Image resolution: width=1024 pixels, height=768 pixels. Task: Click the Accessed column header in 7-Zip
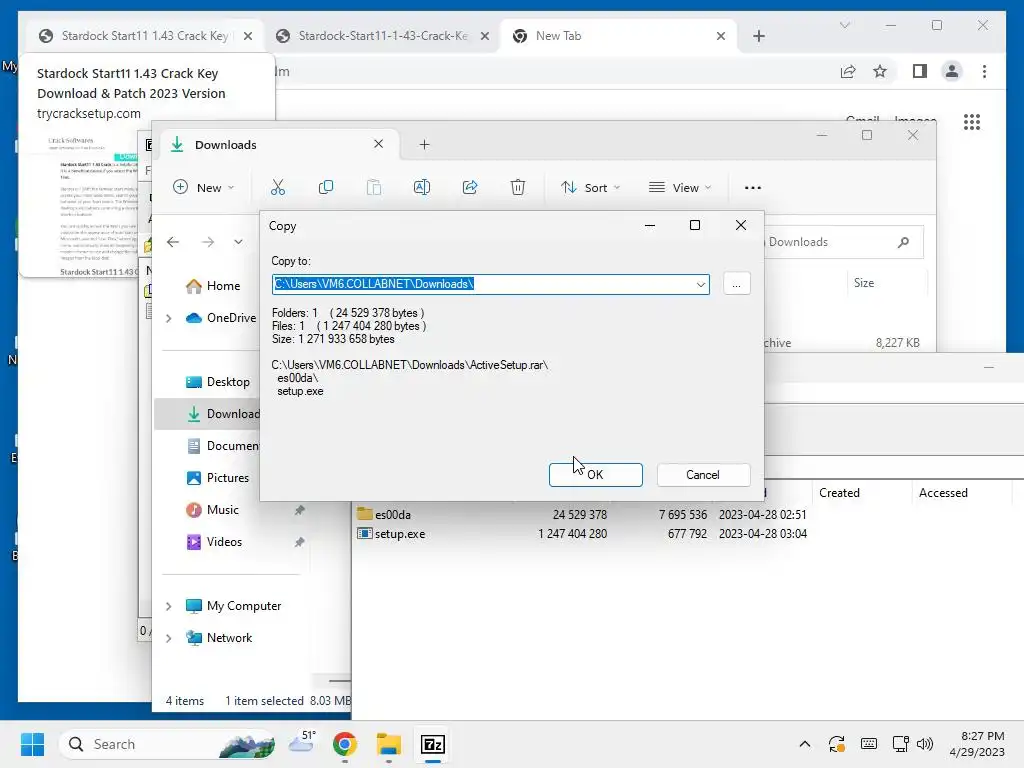point(943,493)
